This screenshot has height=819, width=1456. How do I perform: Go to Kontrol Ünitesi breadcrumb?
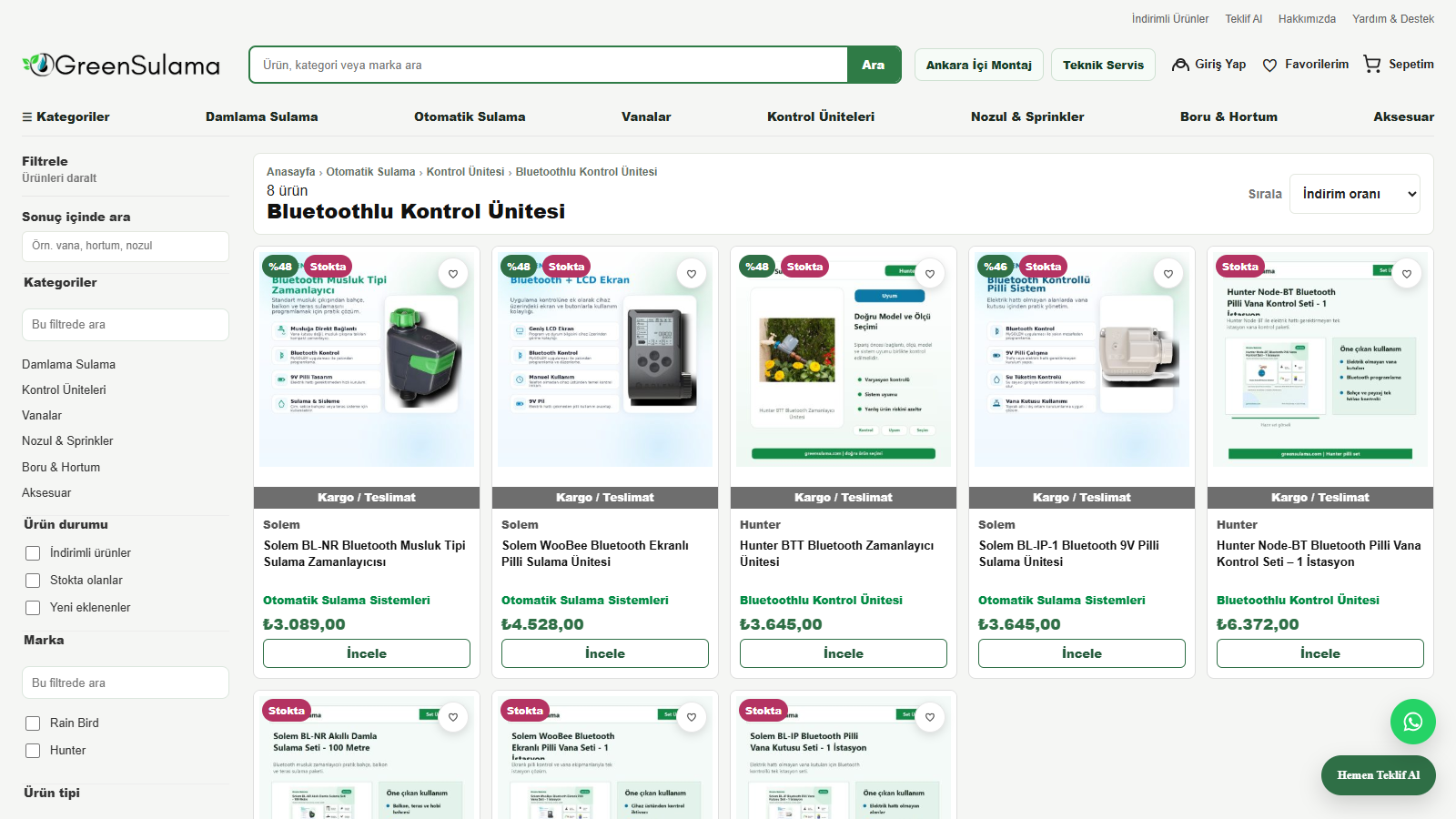466,172
